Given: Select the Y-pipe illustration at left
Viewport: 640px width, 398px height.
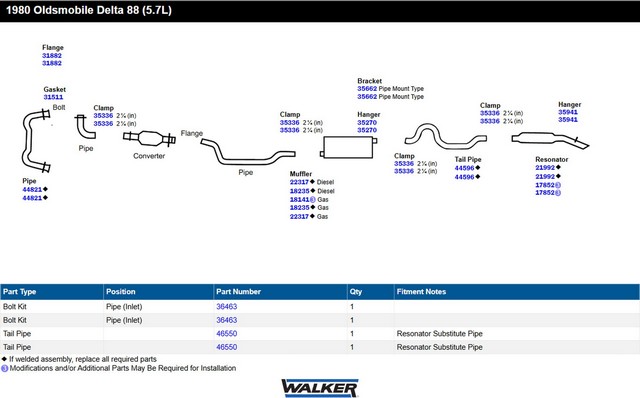Looking at the screenshot, I should (x=36, y=141).
